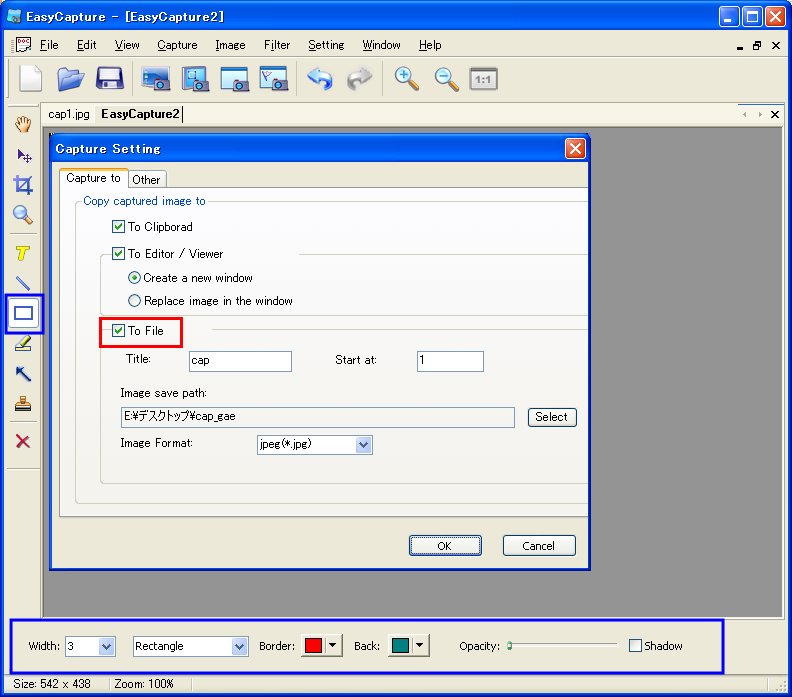The height and width of the screenshot is (697, 792).
Task: Select the magnifier zoom tool
Action: [23, 215]
